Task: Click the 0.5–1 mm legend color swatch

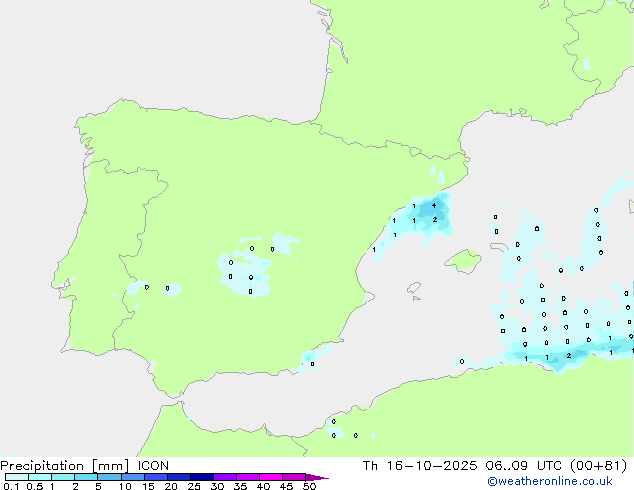Action: [x=40, y=477]
